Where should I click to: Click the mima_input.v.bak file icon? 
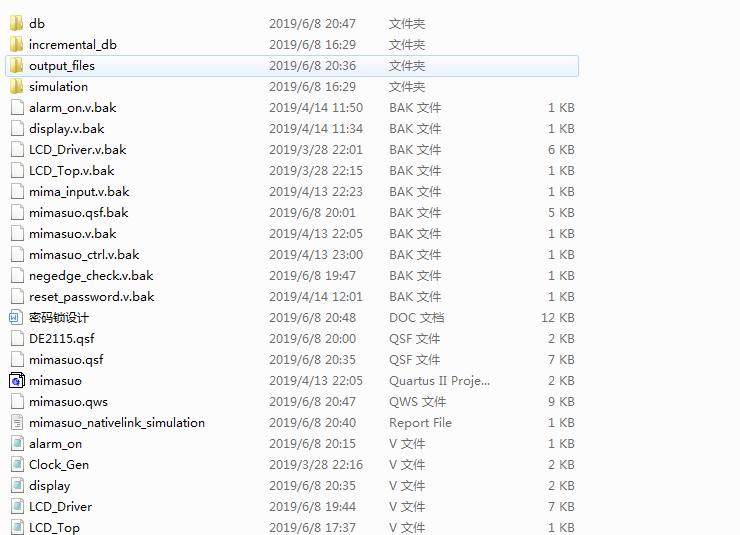(x=17, y=192)
